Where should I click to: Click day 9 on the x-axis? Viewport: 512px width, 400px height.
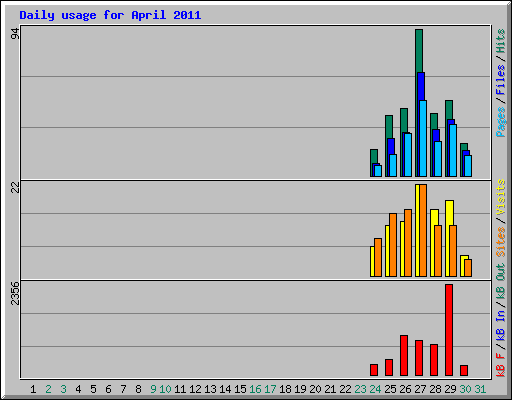click(153, 389)
